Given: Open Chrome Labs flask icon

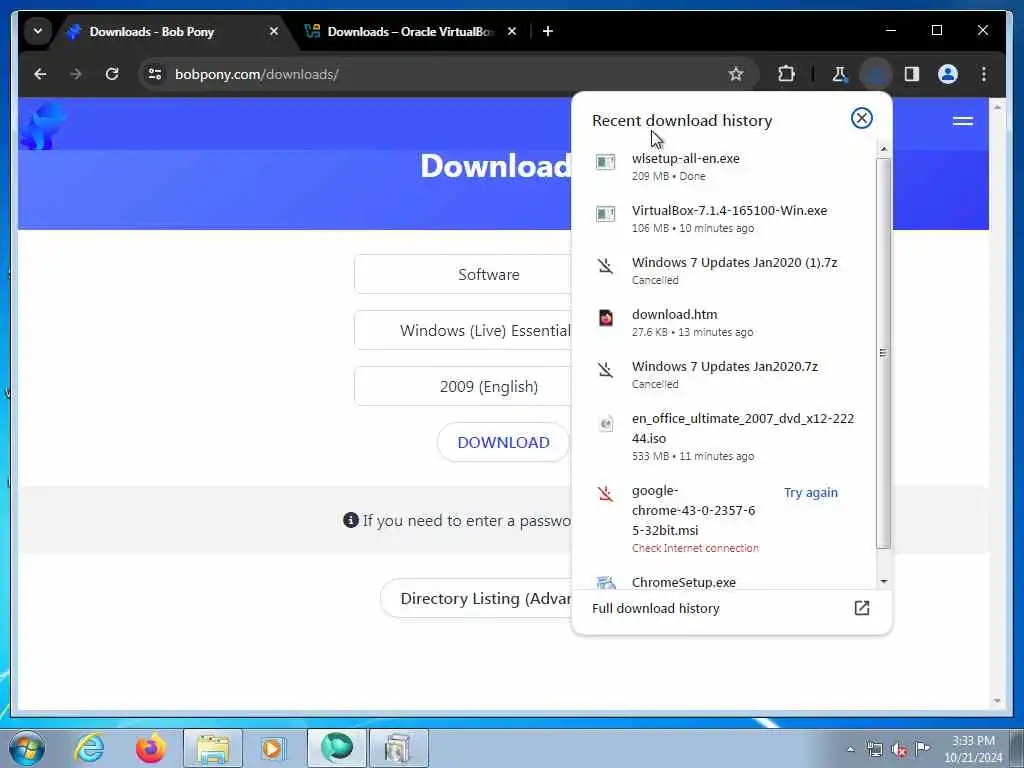Looking at the screenshot, I should 839,74.
